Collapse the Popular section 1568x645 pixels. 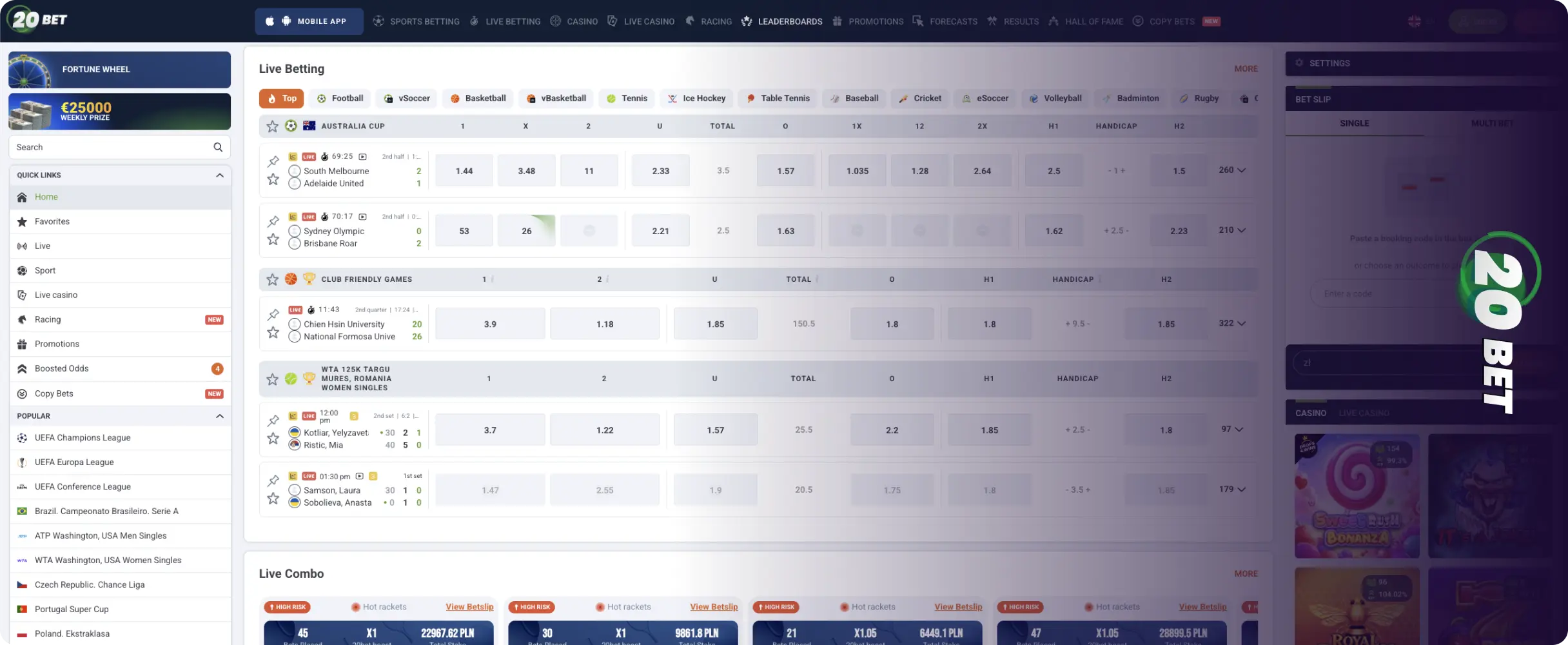point(220,416)
